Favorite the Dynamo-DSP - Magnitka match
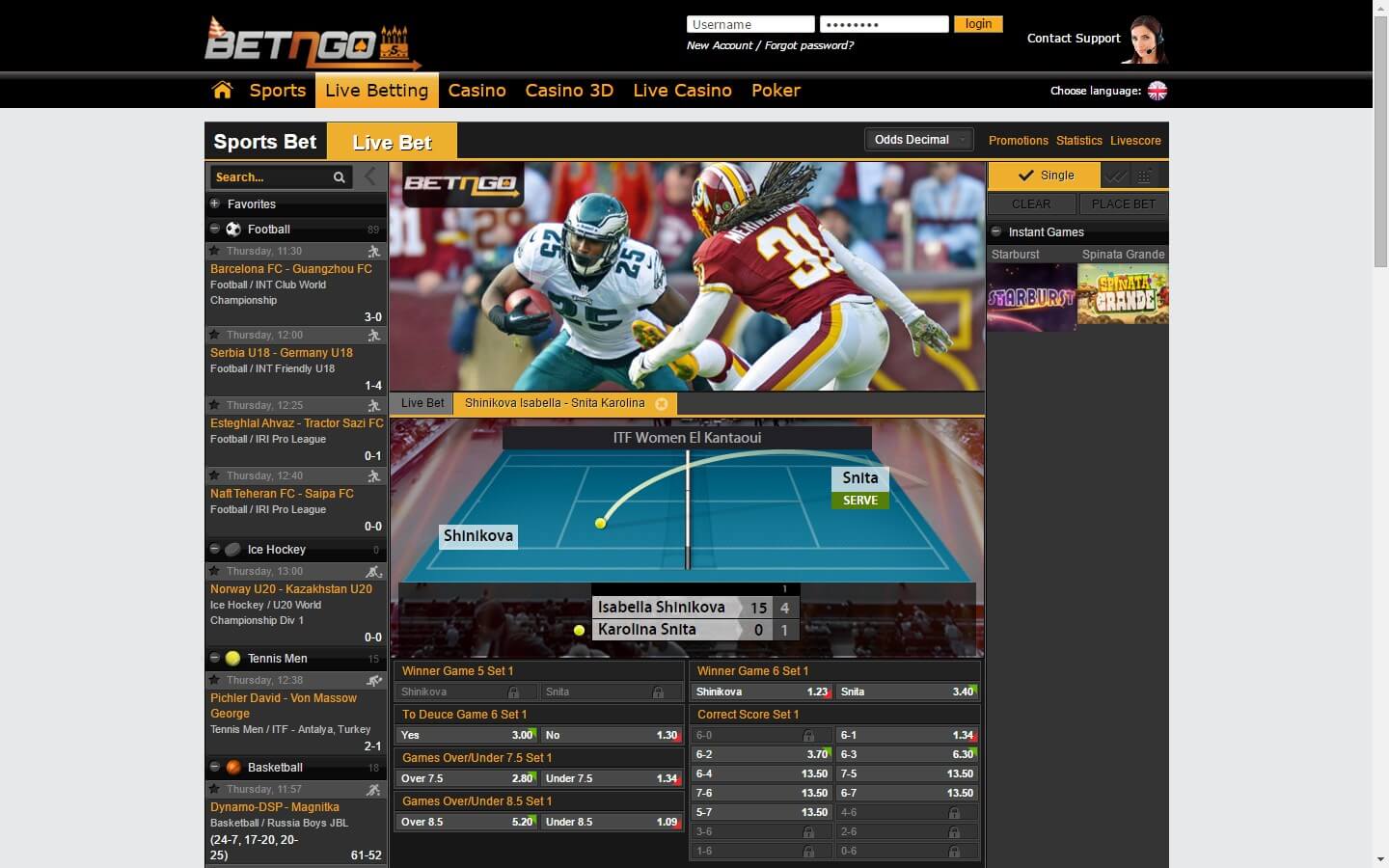The height and width of the screenshot is (868, 1389). tap(215, 789)
